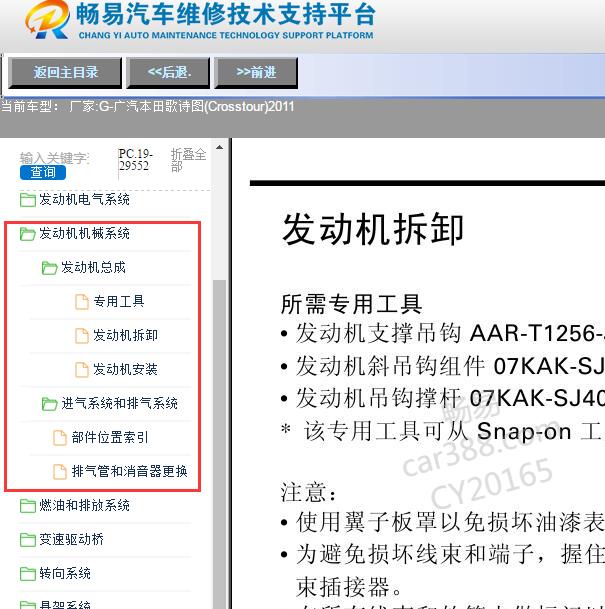This screenshot has width=605, height=609.
Task: Open the 发动机电气系统 tree label
Action: tap(84, 200)
